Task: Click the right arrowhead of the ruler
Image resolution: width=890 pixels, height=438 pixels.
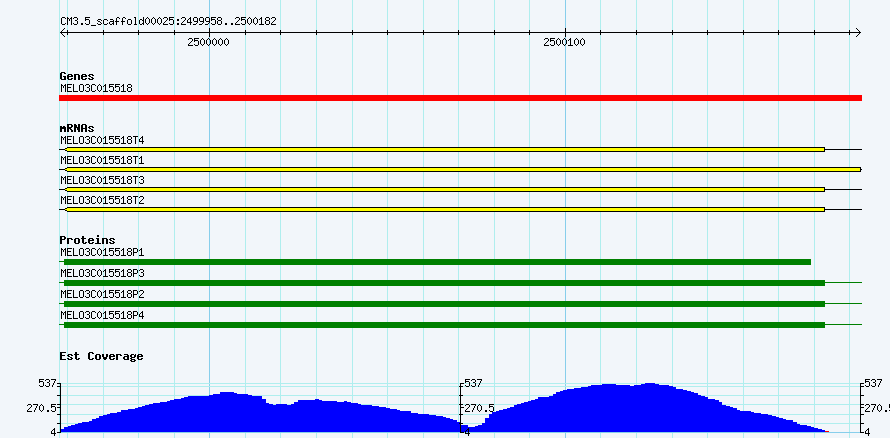Action: [858, 32]
